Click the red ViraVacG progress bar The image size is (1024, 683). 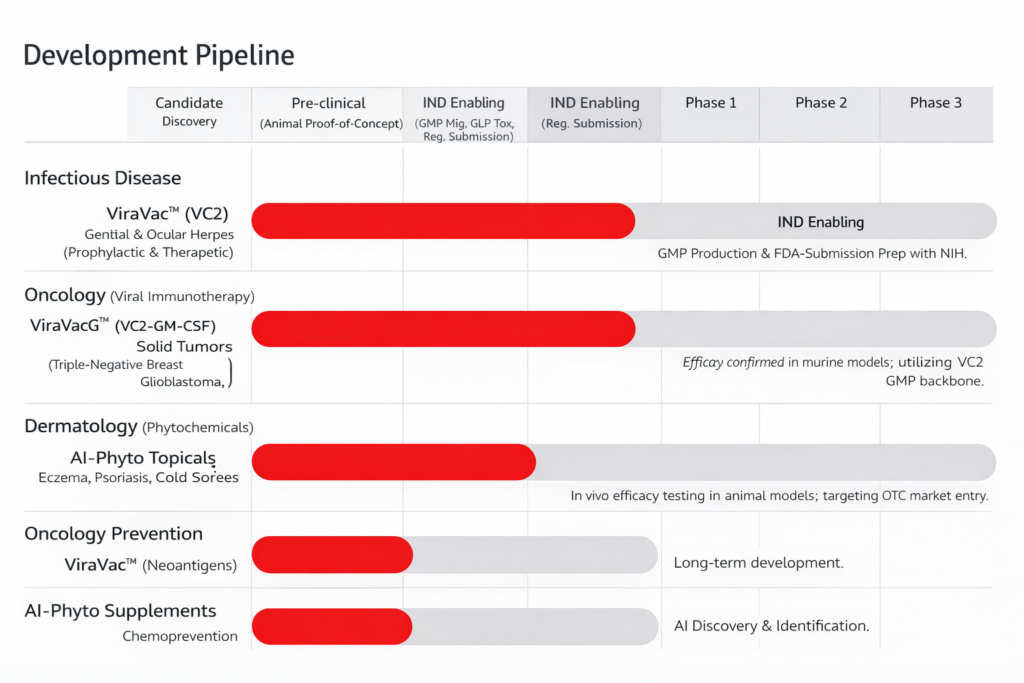(442, 329)
